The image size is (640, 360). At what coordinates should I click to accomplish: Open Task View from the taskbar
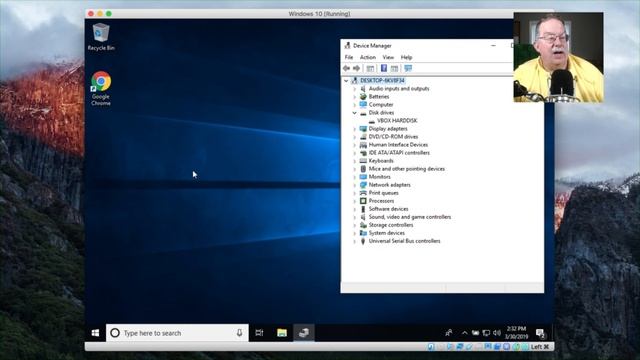pyautogui.click(x=259, y=333)
